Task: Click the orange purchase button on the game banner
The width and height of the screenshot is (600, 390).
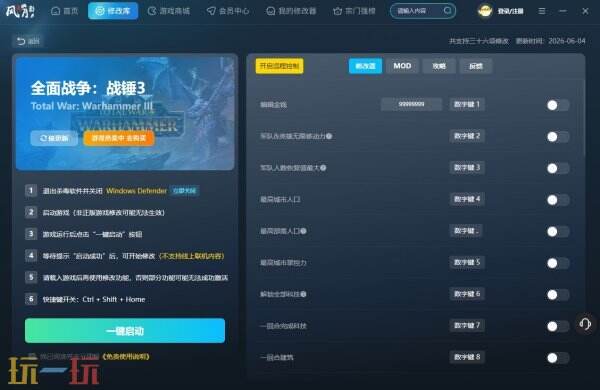Action: coord(119,138)
